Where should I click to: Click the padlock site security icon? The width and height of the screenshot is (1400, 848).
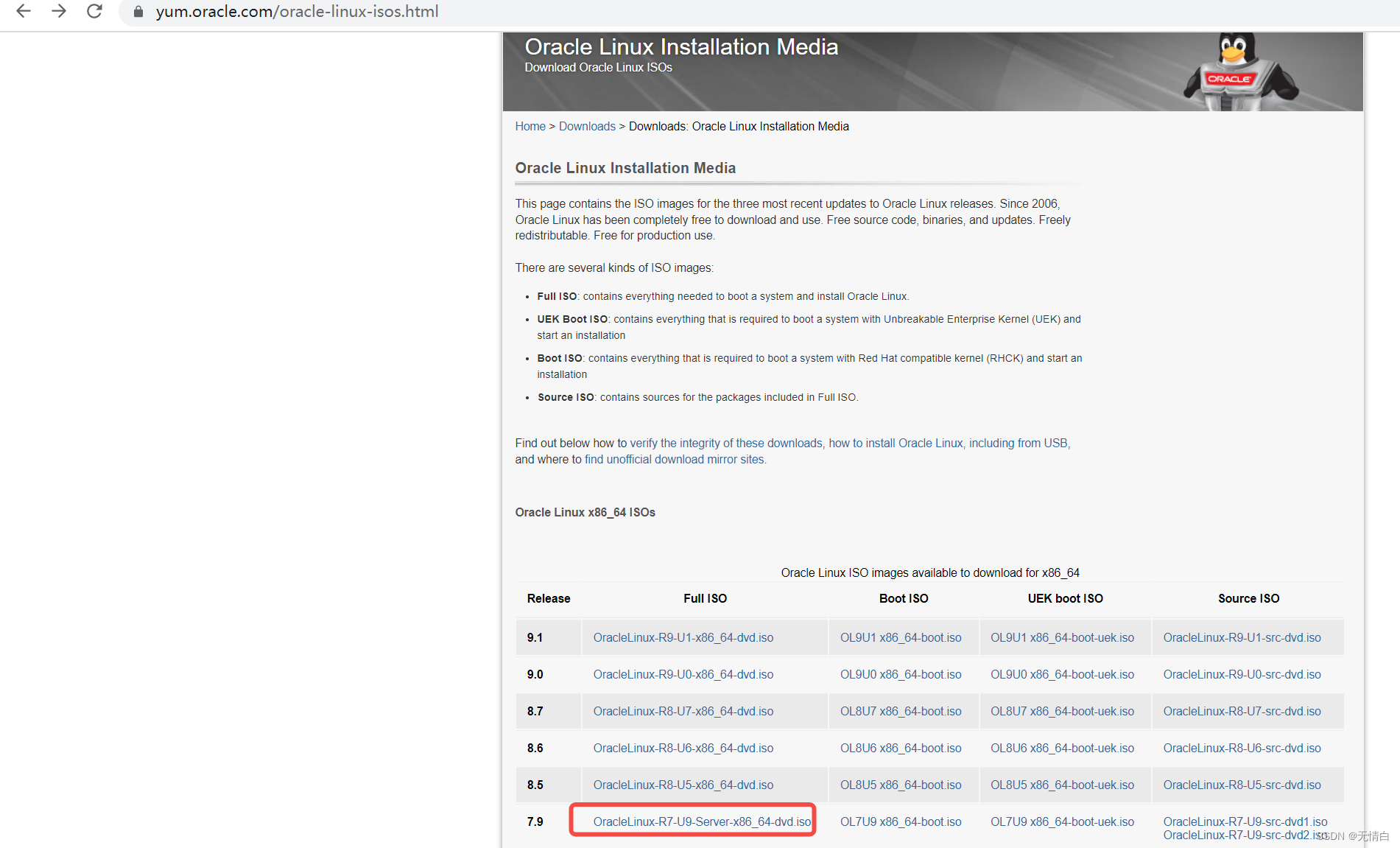(x=138, y=11)
